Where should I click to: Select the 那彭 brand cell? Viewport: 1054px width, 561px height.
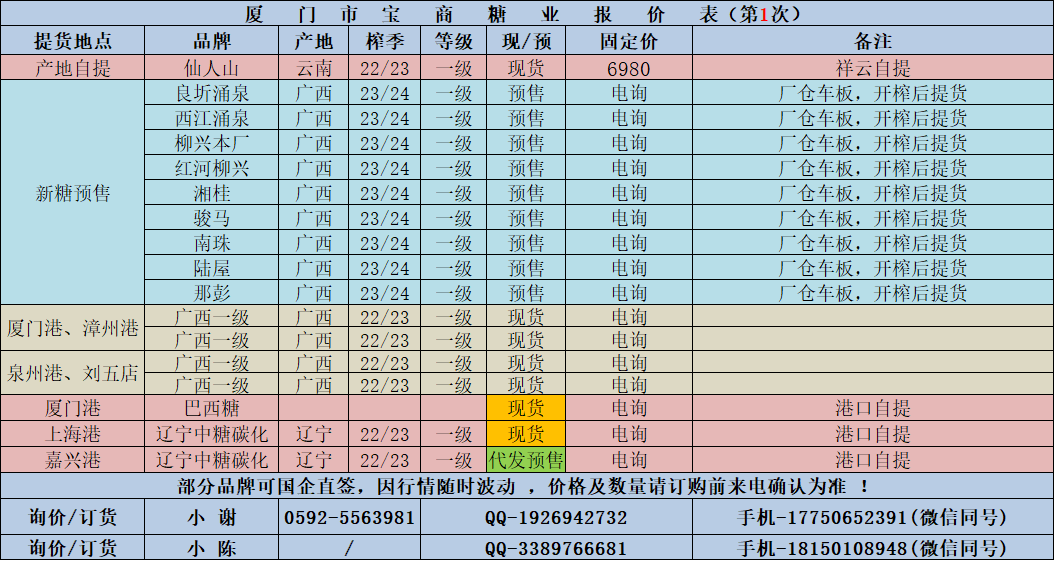pos(211,293)
